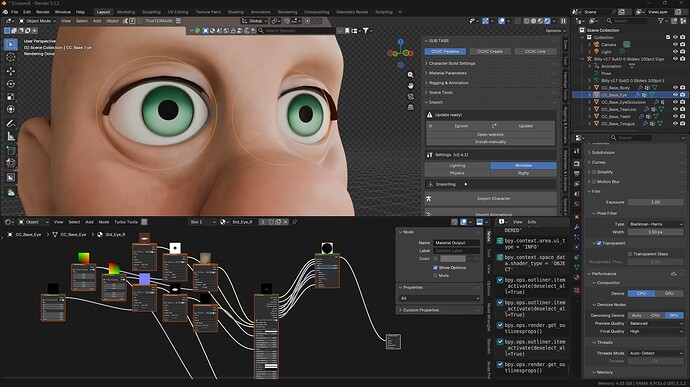
Task: Click the Import Character button
Action: point(490,199)
